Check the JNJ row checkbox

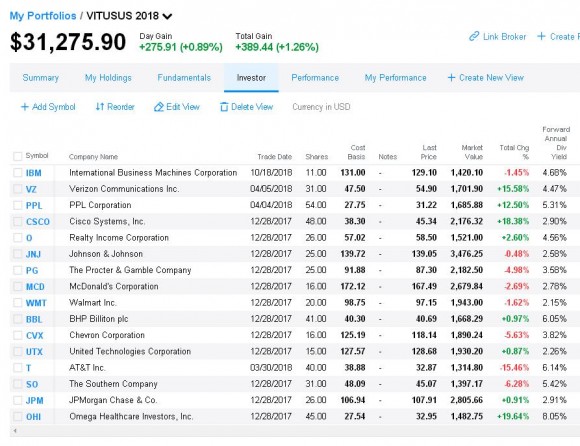click(17, 254)
